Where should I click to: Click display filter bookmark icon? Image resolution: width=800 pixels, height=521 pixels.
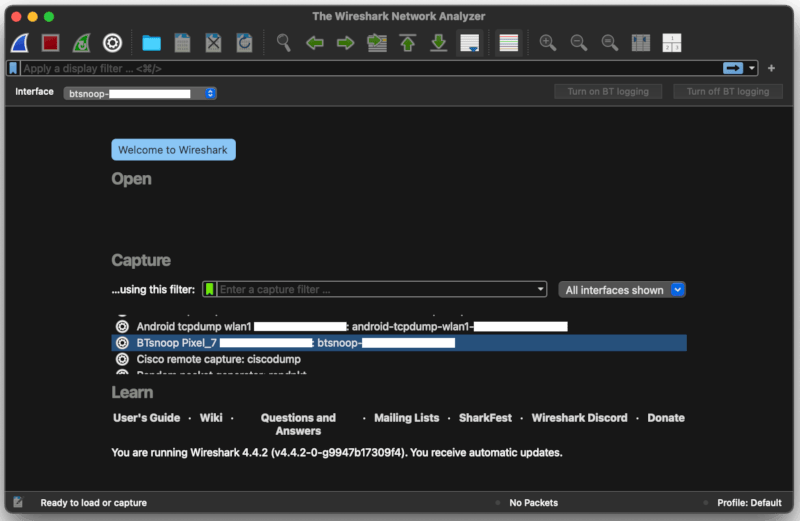13,68
